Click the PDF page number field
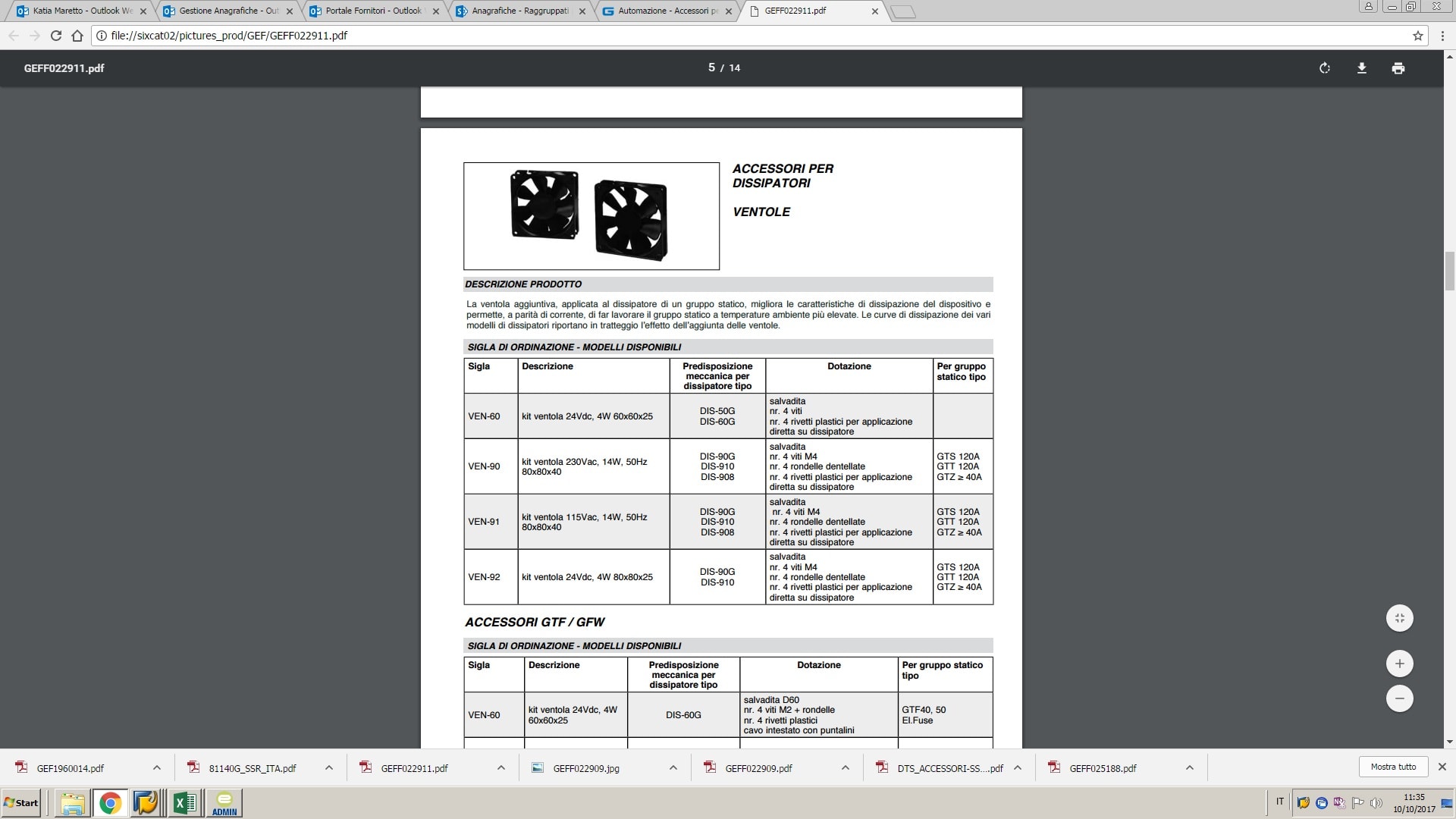1456x819 pixels. coord(711,67)
